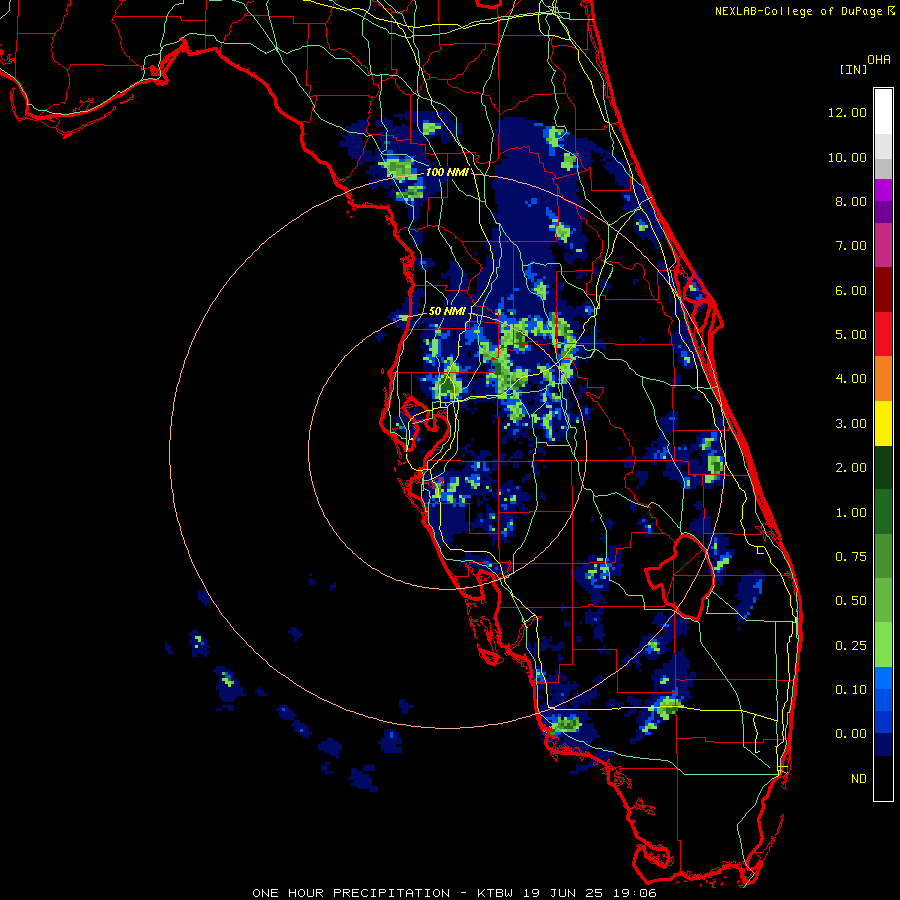Click the 12.00 legend value
900x900 pixels.
pyautogui.click(x=847, y=112)
